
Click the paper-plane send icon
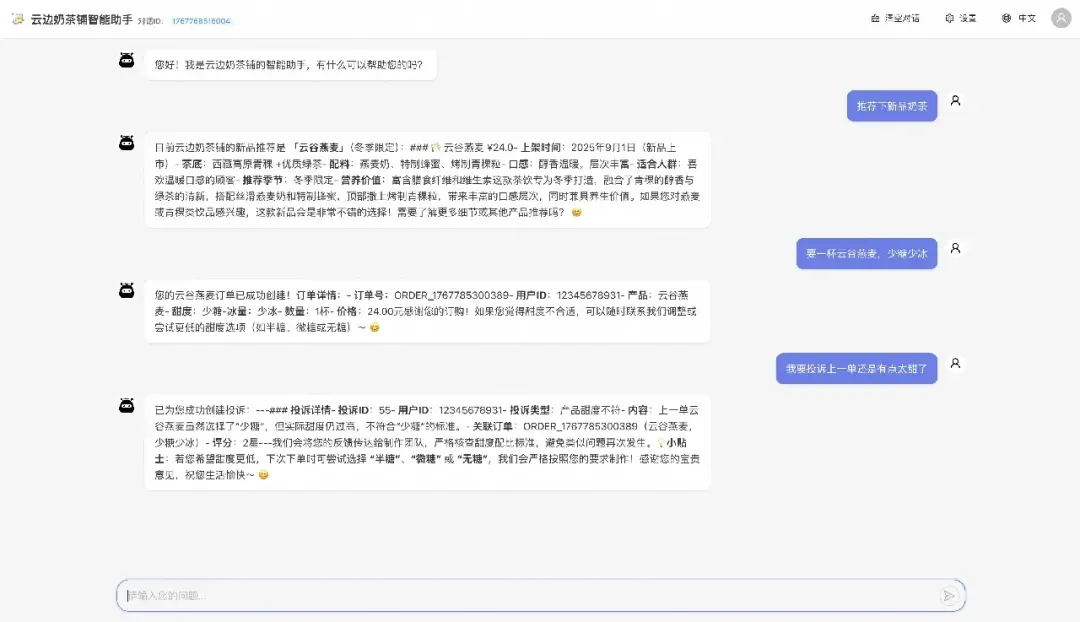tap(948, 595)
